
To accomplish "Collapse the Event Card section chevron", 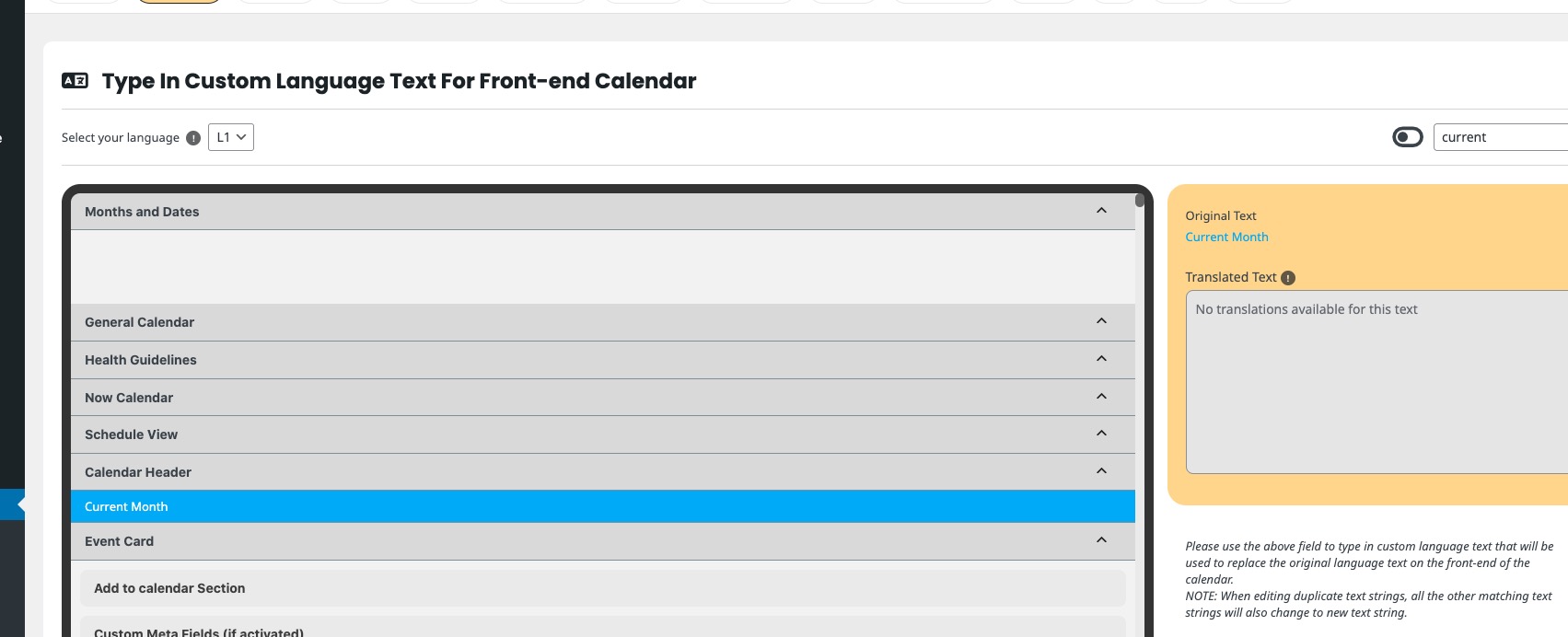I will [x=1101, y=540].
